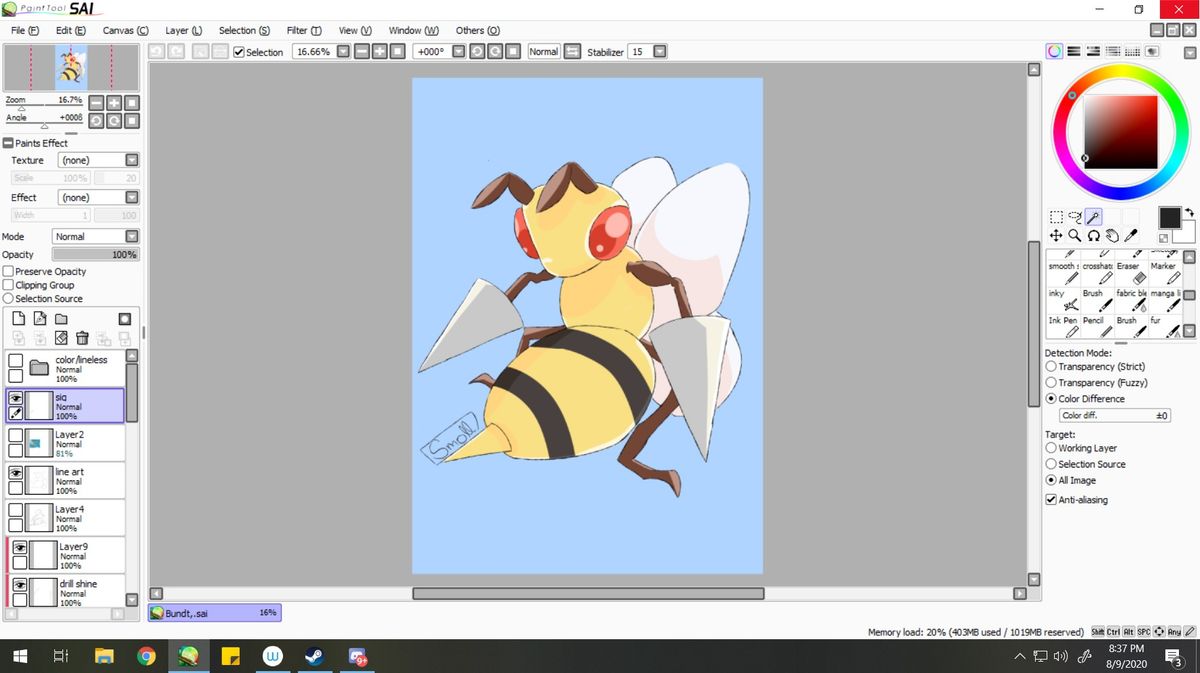This screenshot has width=1200, height=673.
Task: Pick the inky brush tool
Action: point(1062,300)
